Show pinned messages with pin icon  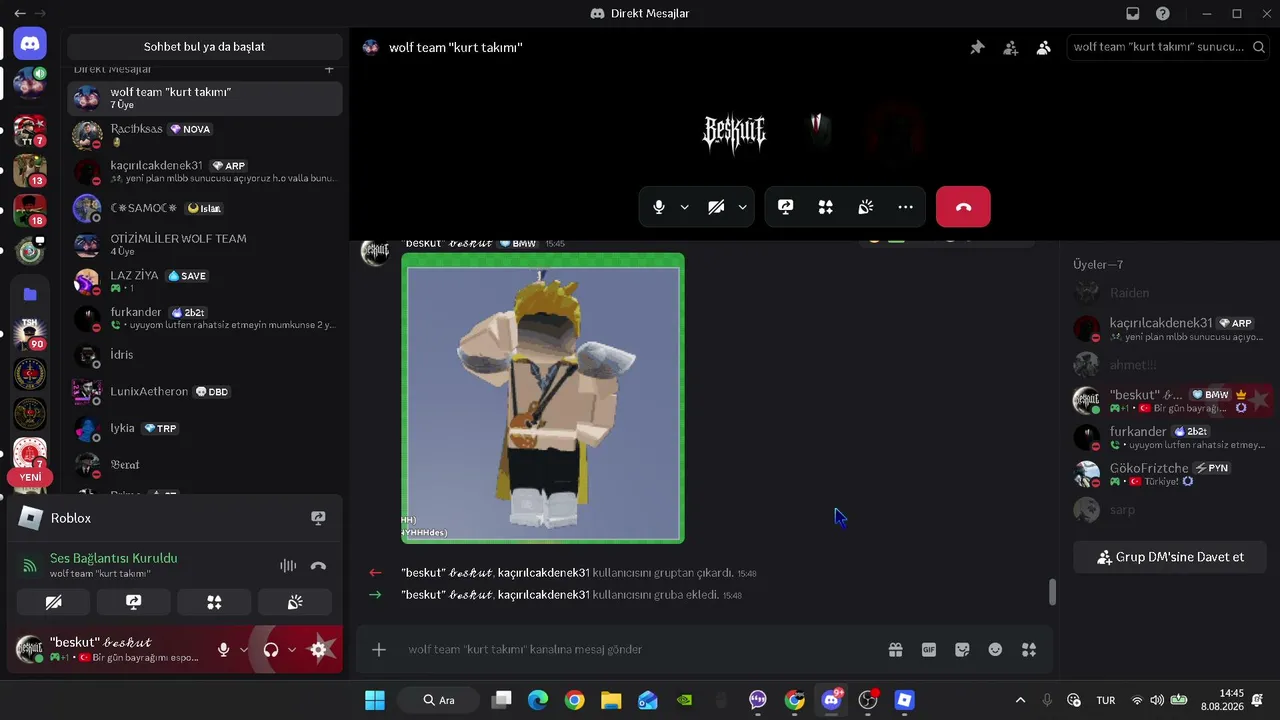click(977, 47)
